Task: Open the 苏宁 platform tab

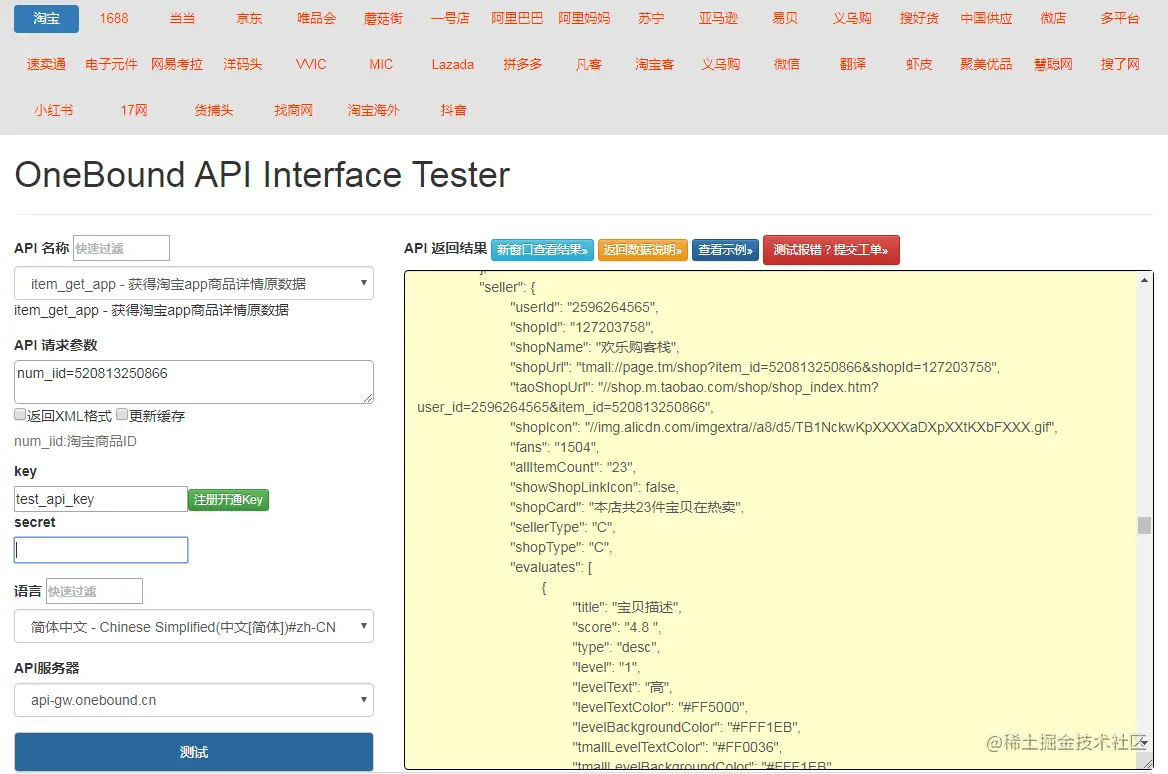Action: pyautogui.click(x=651, y=18)
